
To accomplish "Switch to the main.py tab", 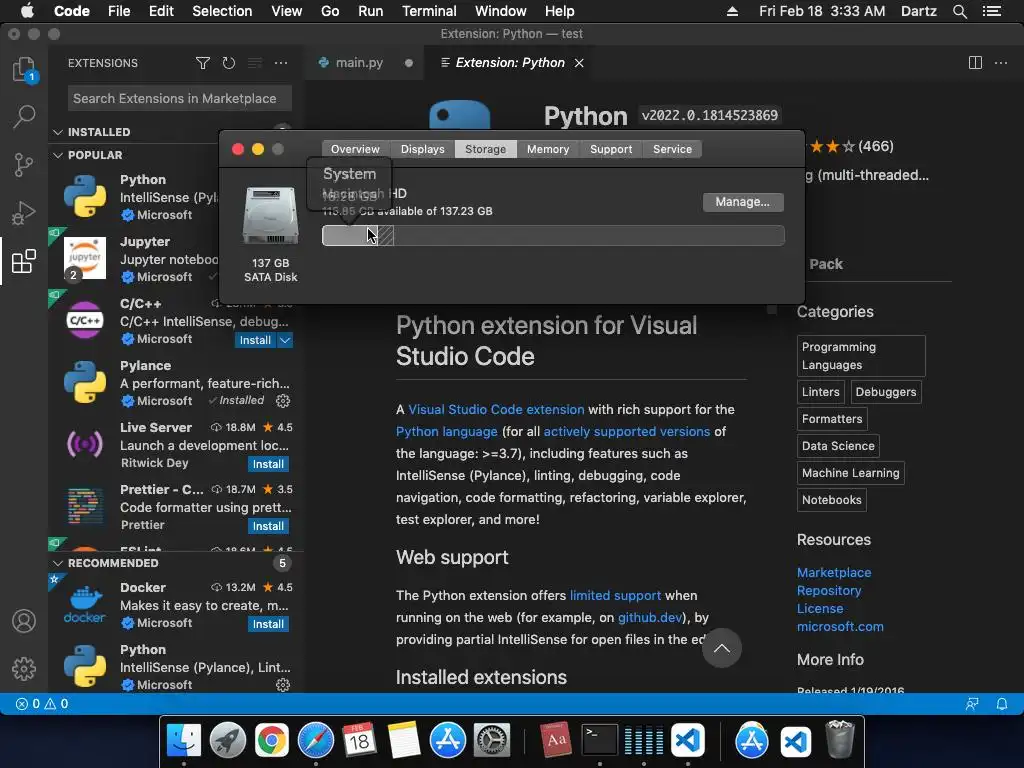I will [x=359, y=63].
